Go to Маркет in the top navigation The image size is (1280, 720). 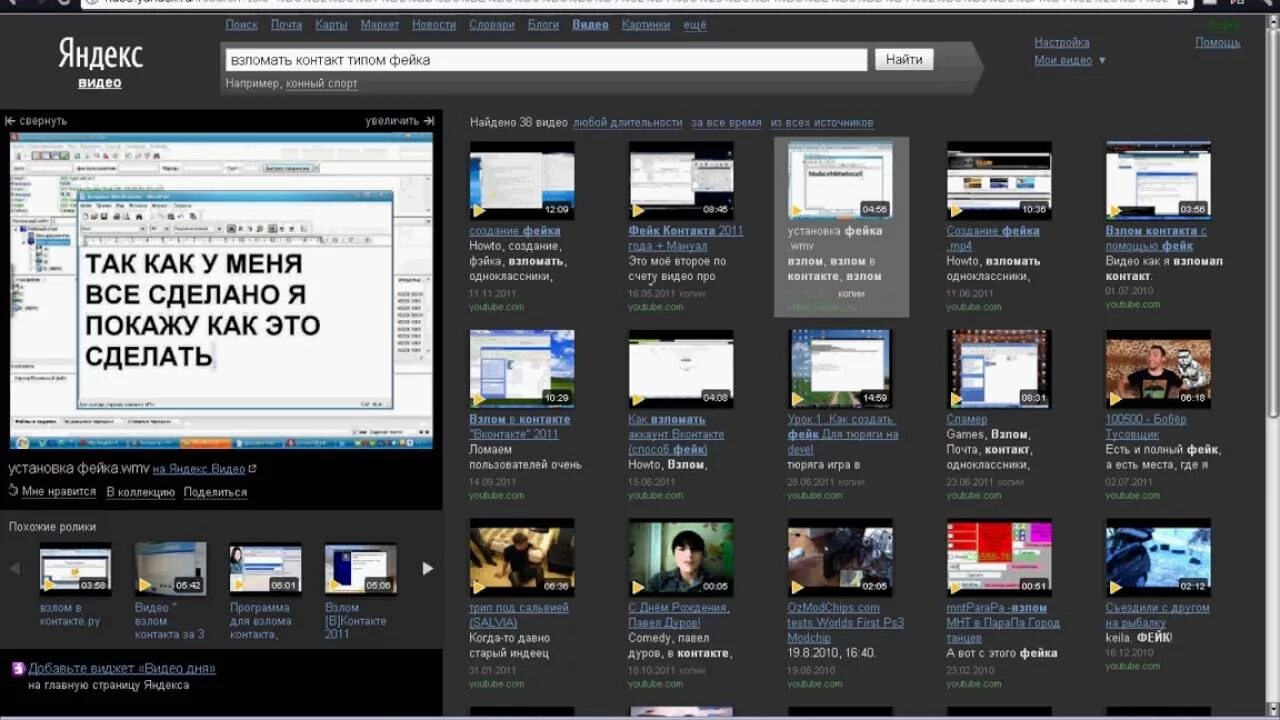(x=380, y=25)
